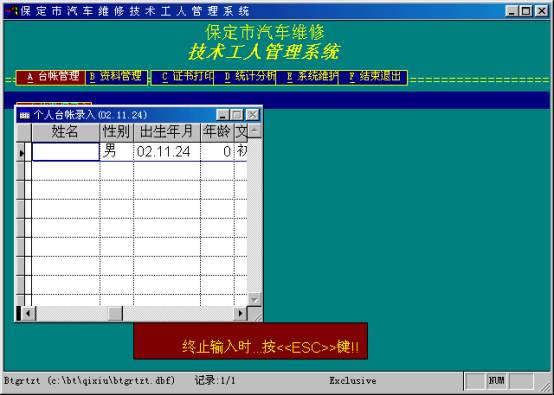The height and width of the screenshot is (395, 554).
Task: Open the A 台帐管理 menu
Action: click(x=51, y=77)
